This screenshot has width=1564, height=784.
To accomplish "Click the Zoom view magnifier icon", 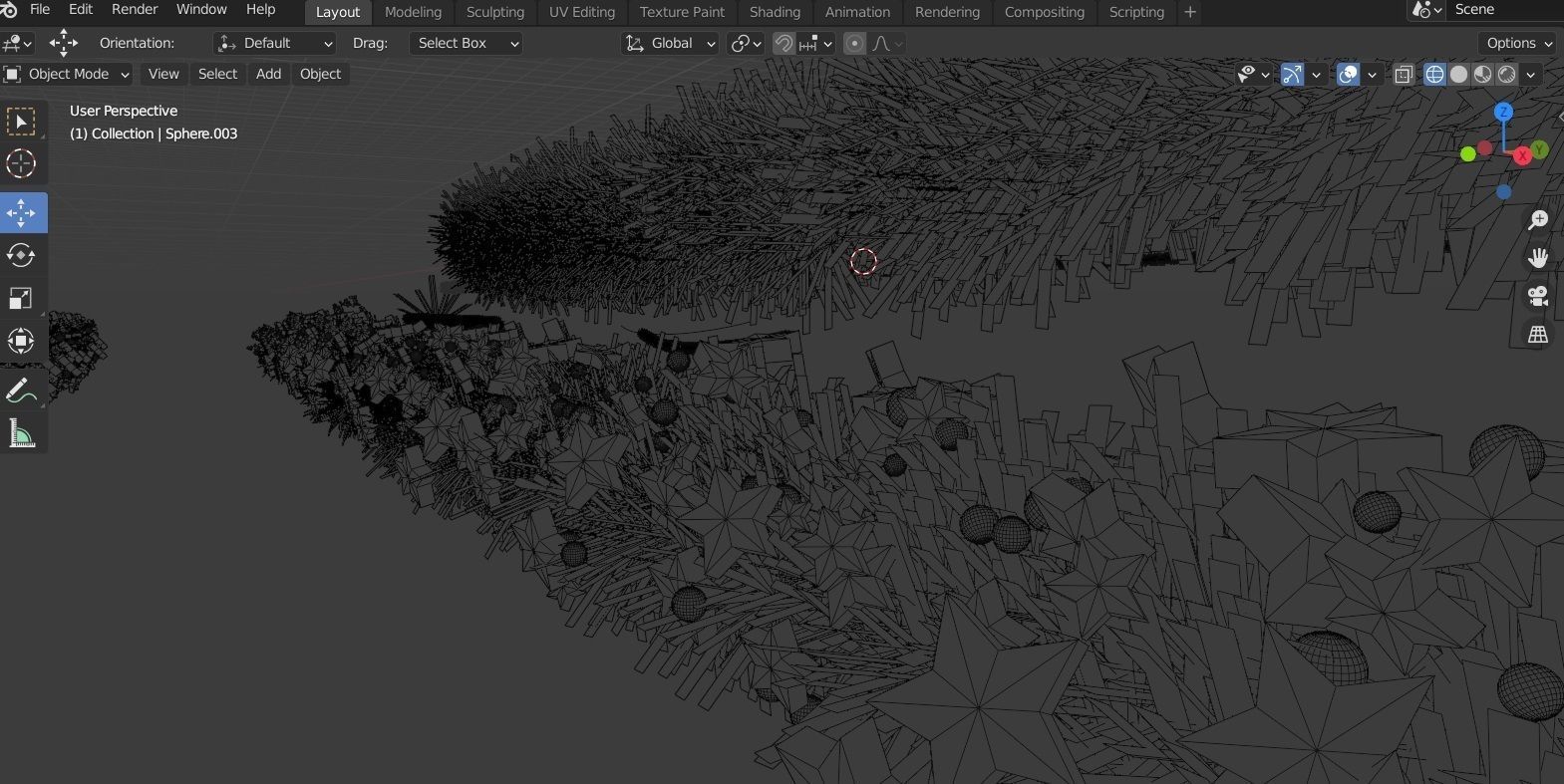I will tap(1538, 220).
